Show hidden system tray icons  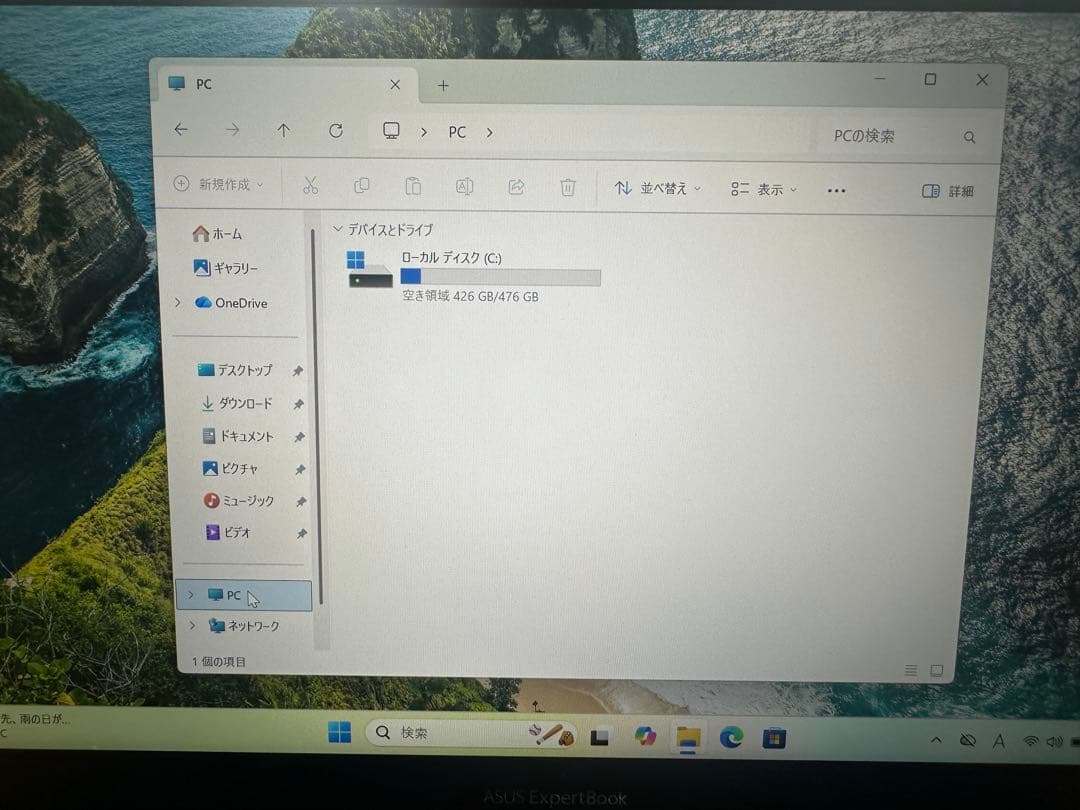[x=936, y=740]
